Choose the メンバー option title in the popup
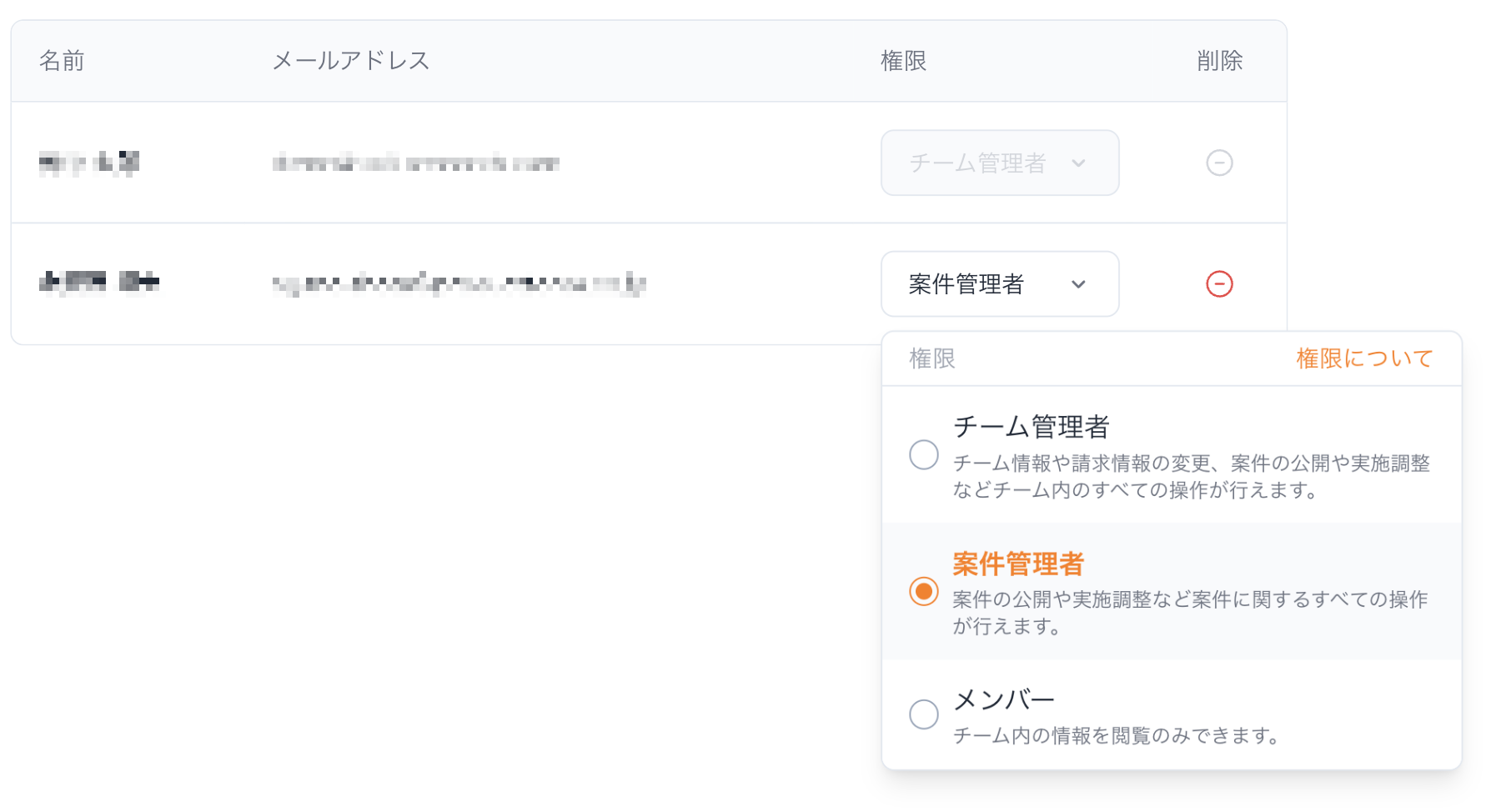The width and height of the screenshot is (1496, 812). [1003, 699]
